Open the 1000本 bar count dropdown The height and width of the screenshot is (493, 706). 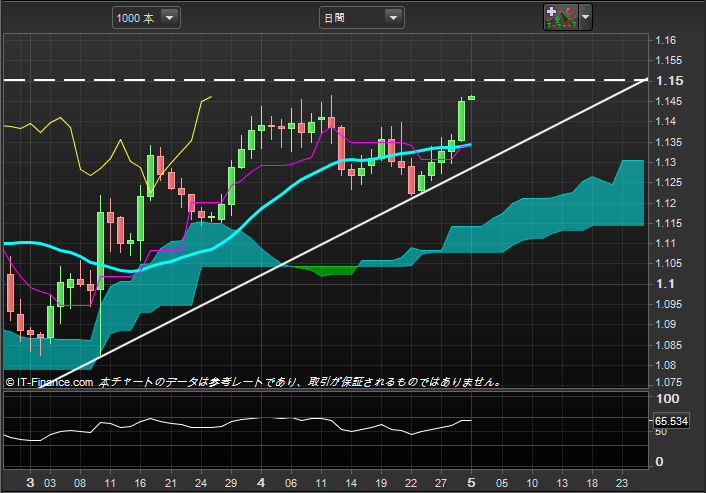tap(146, 18)
